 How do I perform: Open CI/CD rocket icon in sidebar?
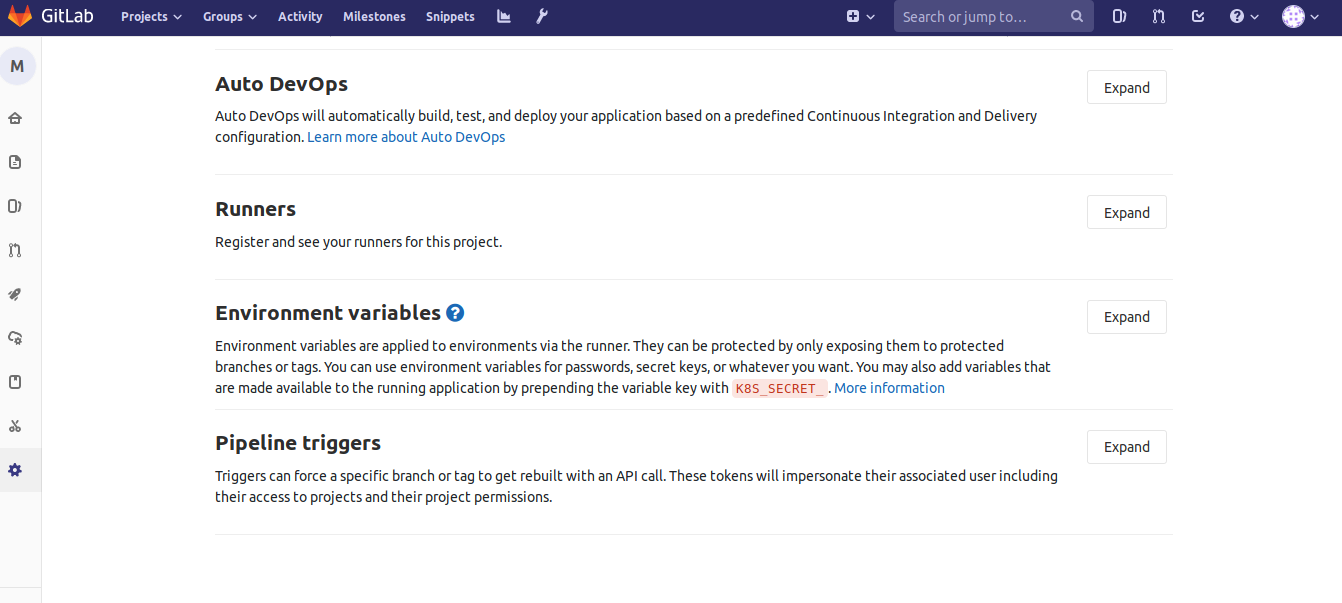point(15,294)
